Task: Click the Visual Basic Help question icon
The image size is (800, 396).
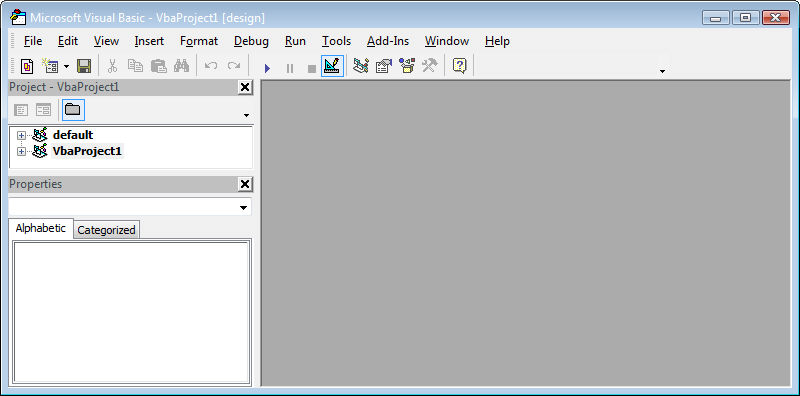Action: coord(460,66)
